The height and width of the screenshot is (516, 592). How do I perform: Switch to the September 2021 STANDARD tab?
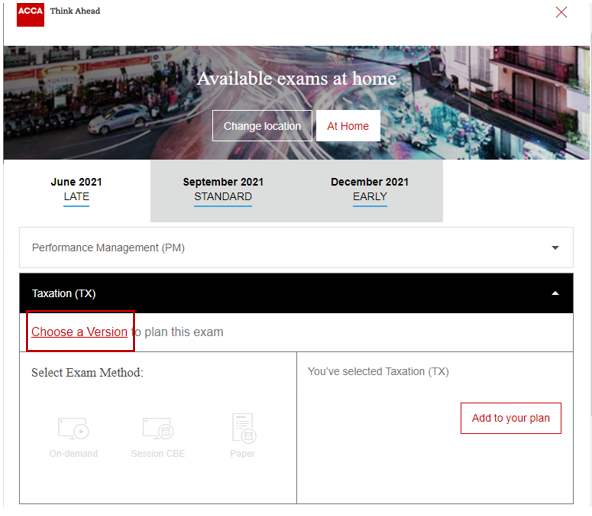223,190
